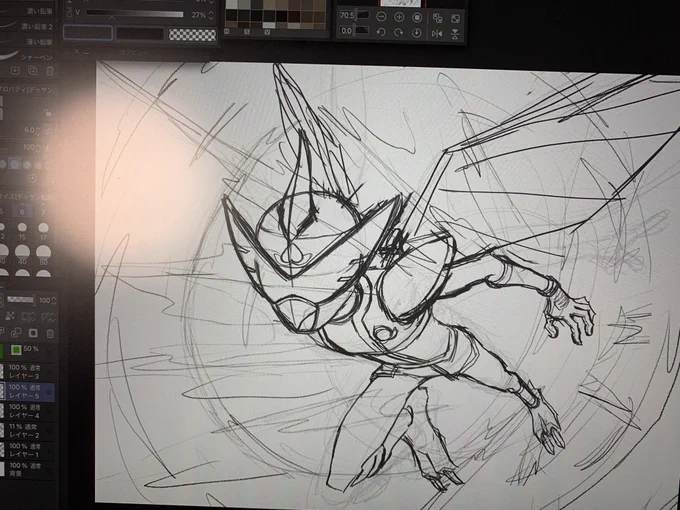Select layer レイヤー 3
The width and height of the screenshot is (680, 510).
click(27, 372)
